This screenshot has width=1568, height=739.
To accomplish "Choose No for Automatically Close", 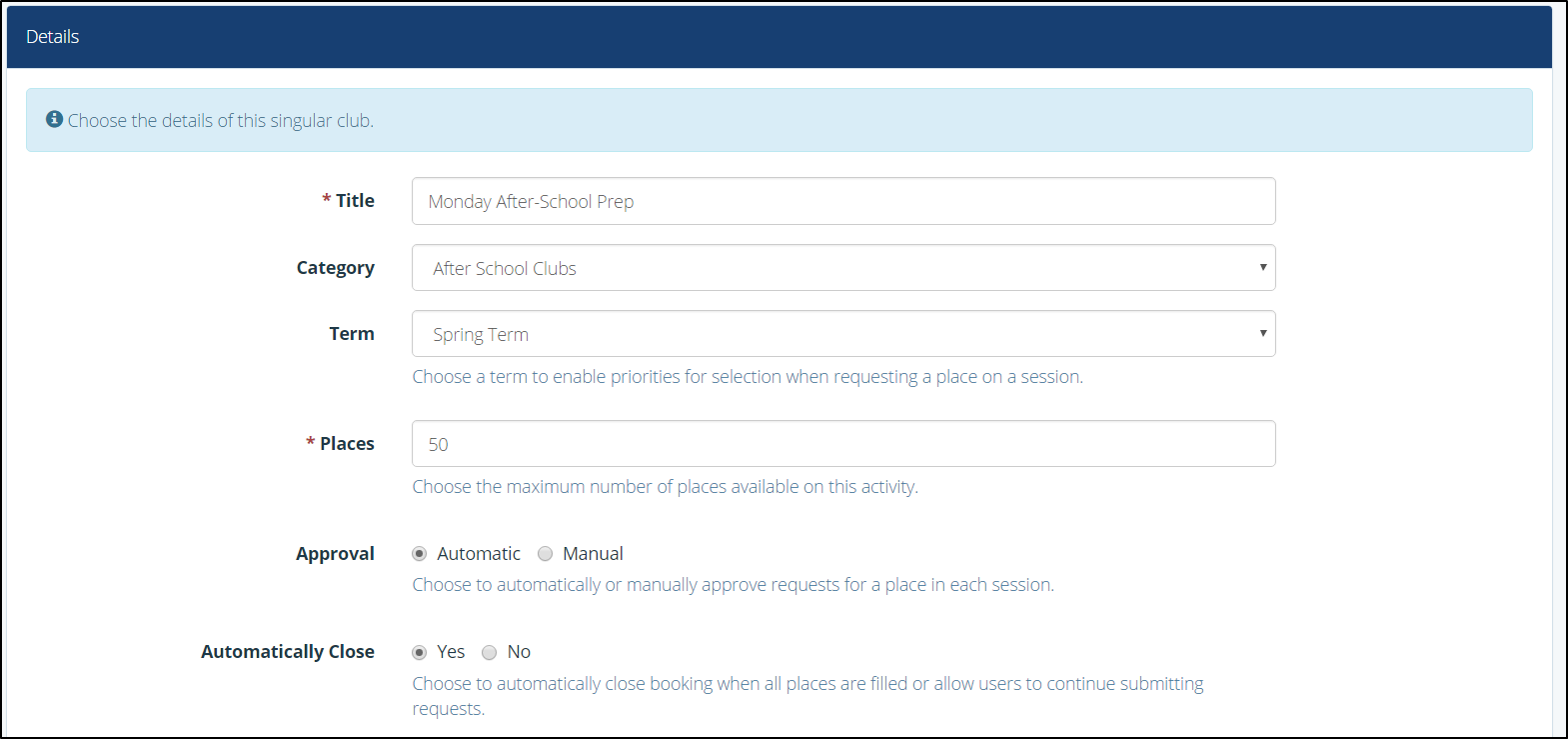I will coord(490,652).
